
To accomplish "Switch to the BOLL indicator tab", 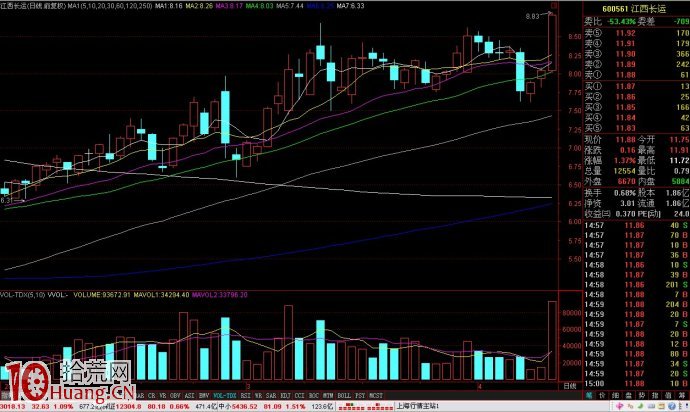I will [344, 396].
